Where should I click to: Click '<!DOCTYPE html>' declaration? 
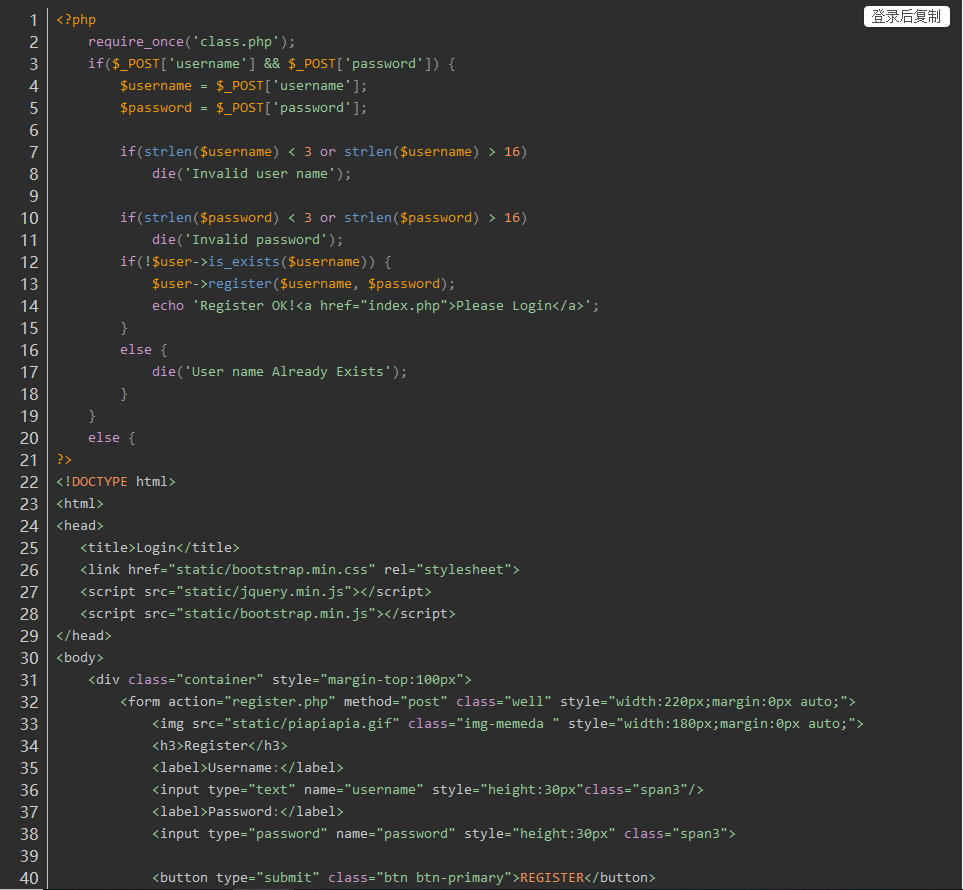click(116, 482)
